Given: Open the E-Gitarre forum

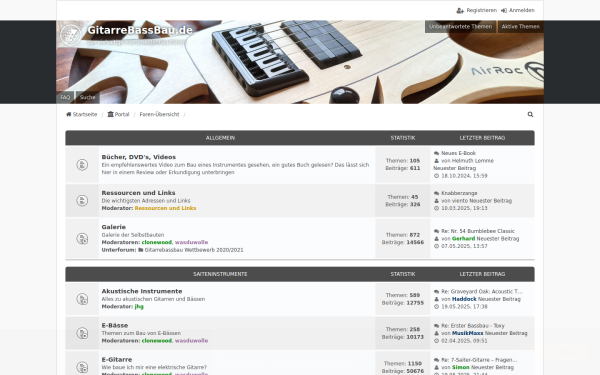Looking at the screenshot, I should (117, 359).
